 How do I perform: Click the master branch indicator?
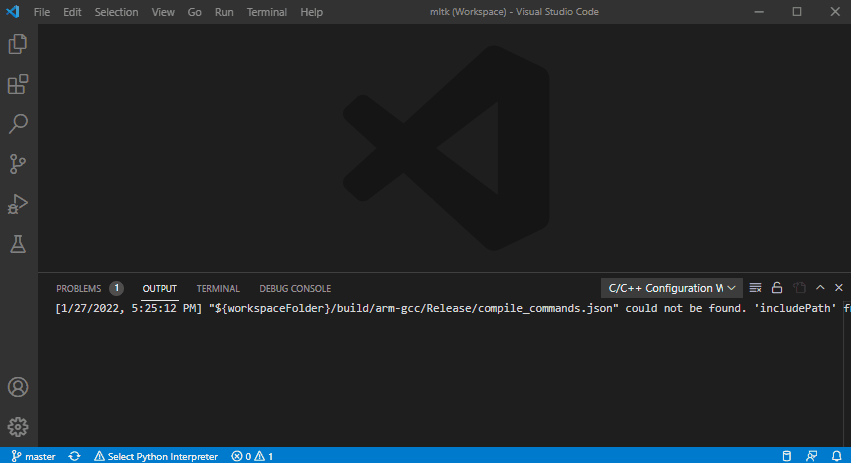tap(33, 456)
